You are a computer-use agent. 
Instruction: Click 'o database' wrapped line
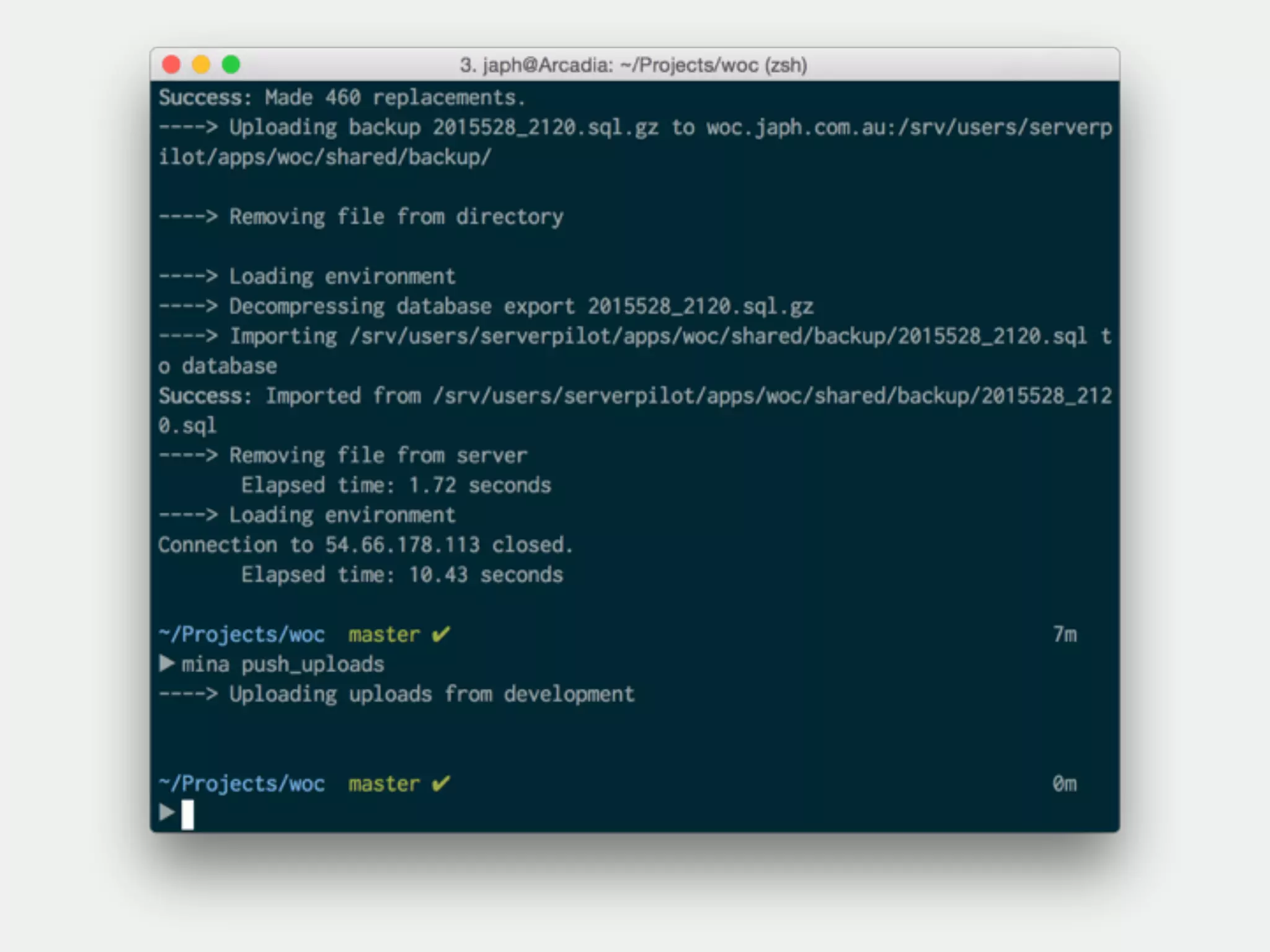click(x=218, y=366)
